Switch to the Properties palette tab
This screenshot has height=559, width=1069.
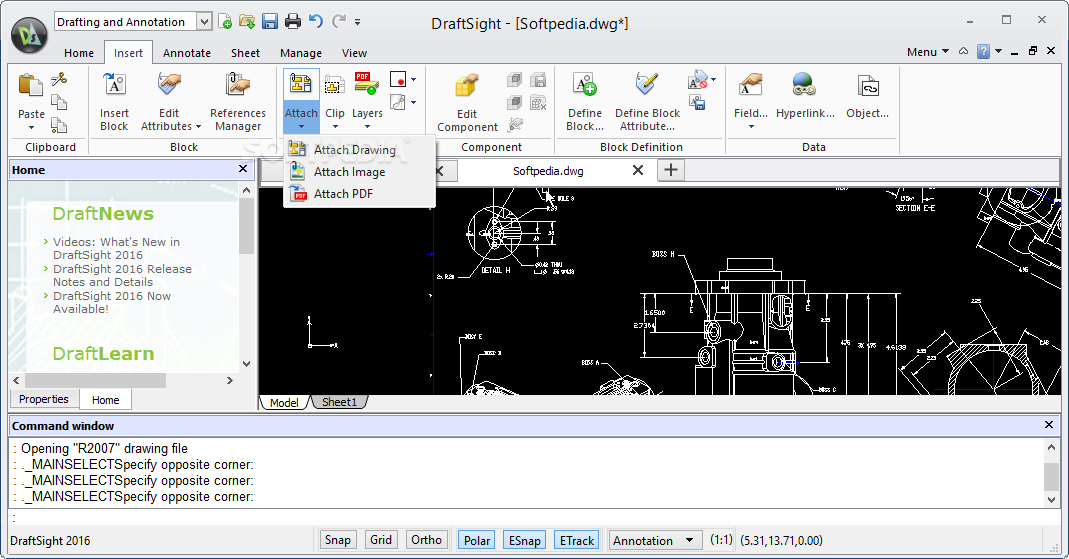point(44,399)
